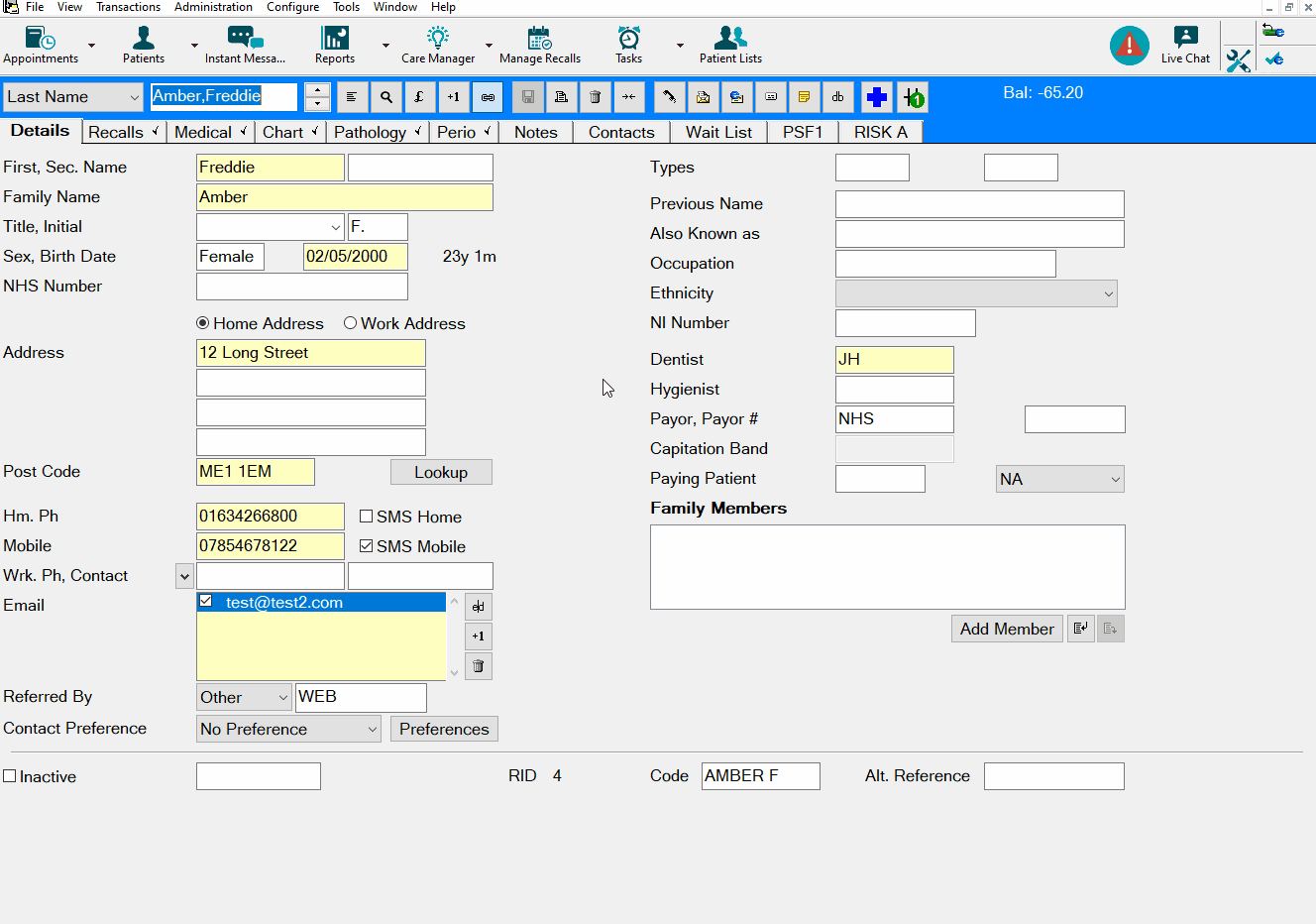The image size is (1316, 924).
Task: Open Manage Recalls
Action: [540, 45]
